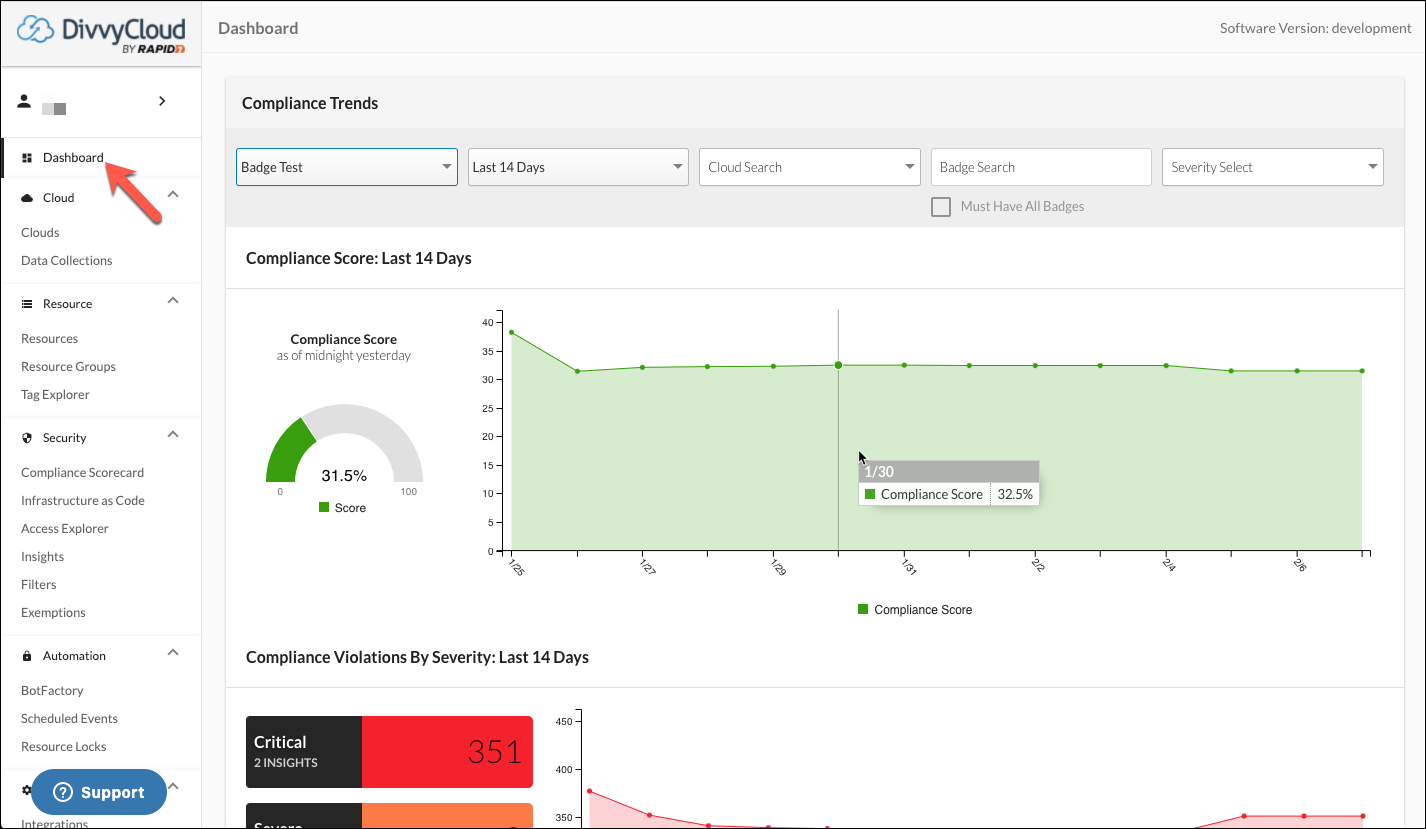Open the Exemptions page

(53, 612)
